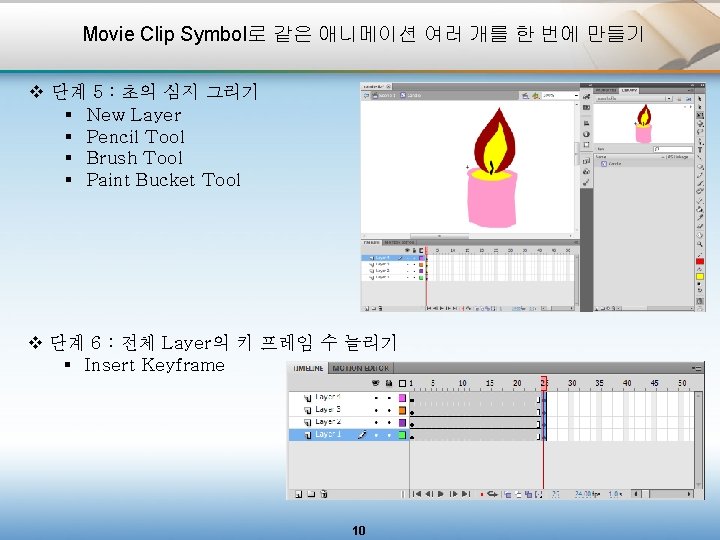Select the Pencil tool in tools panel
This screenshot has height=540, width=720.
click(700, 175)
